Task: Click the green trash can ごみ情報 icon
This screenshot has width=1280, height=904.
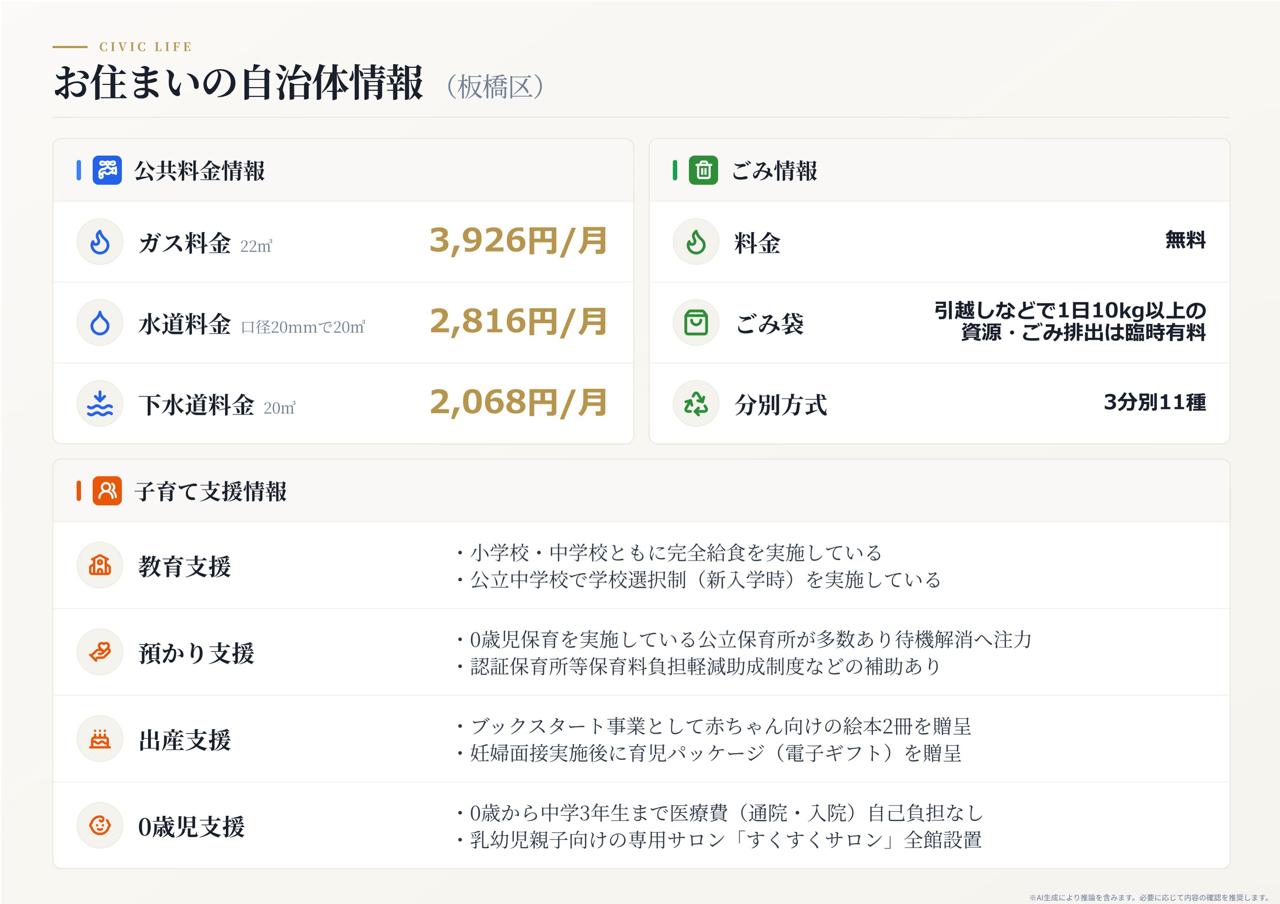Action: pos(703,170)
